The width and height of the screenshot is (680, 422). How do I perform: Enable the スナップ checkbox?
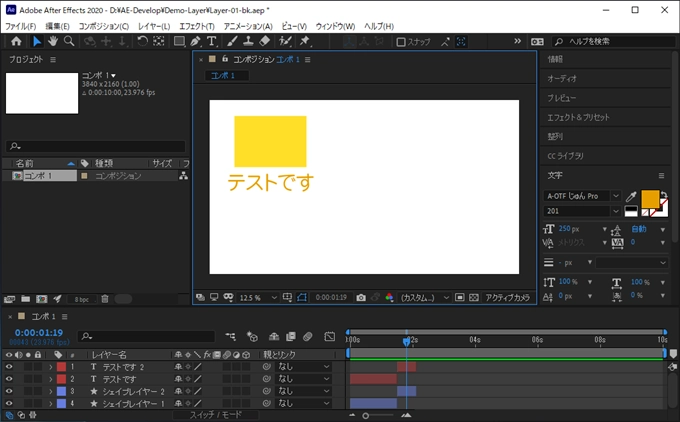(401, 42)
